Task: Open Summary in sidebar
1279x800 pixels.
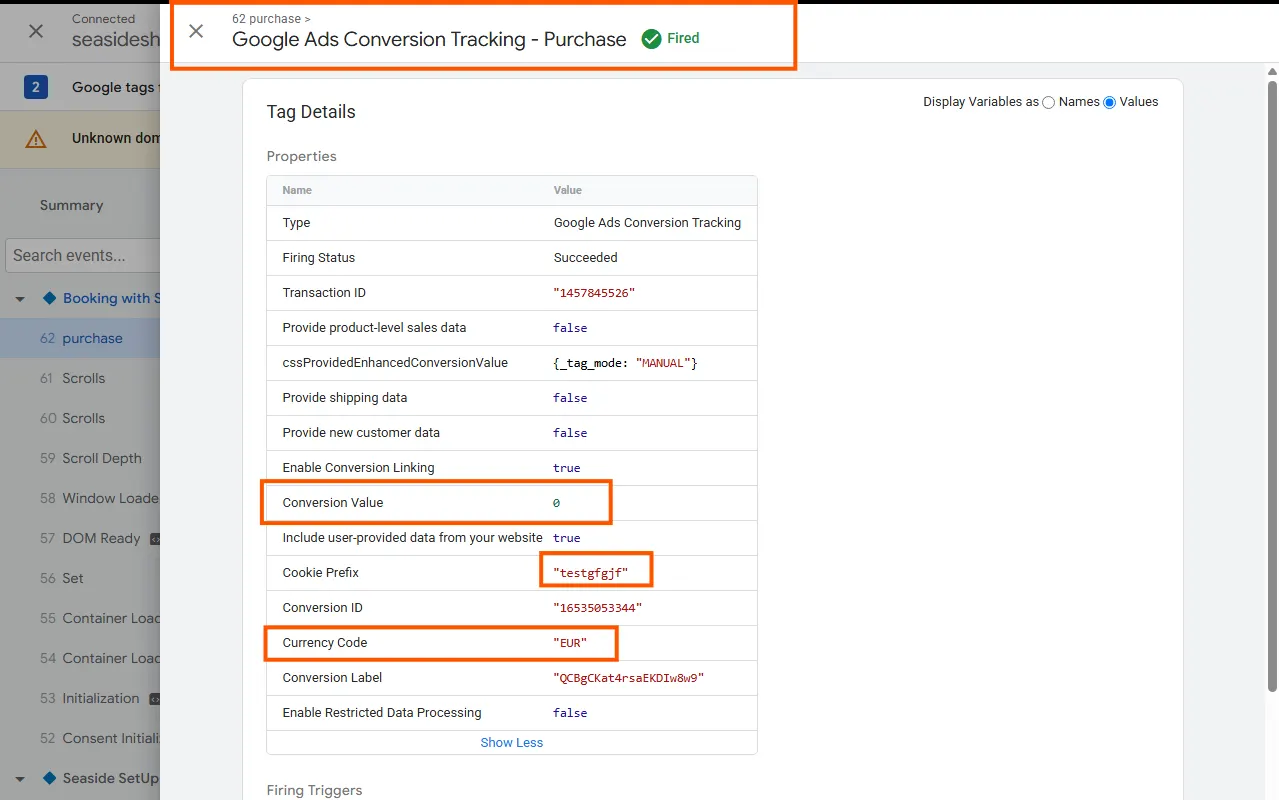Action: [x=71, y=205]
